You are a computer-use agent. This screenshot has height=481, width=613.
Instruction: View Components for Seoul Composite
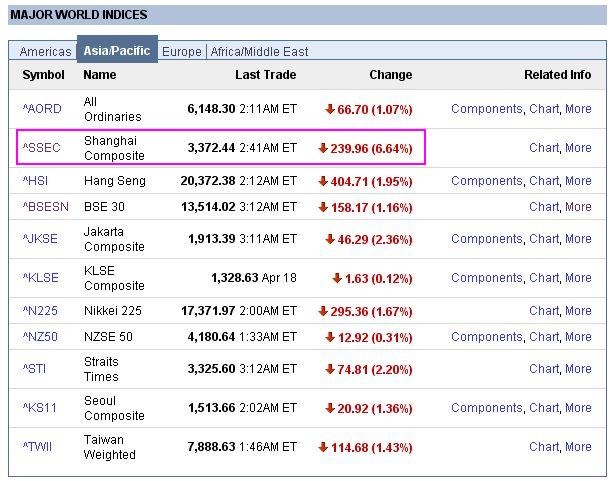pos(486,408)
